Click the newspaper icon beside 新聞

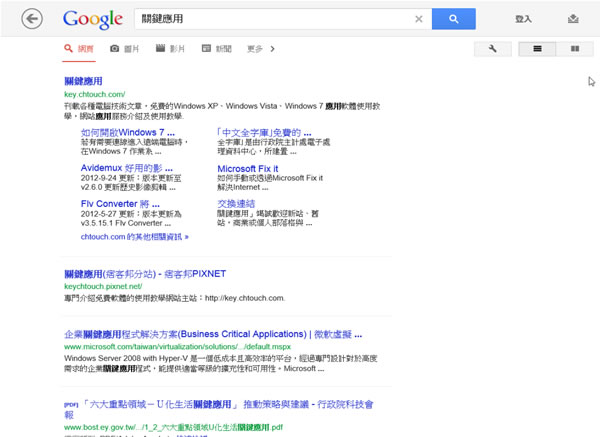[206, 48]
